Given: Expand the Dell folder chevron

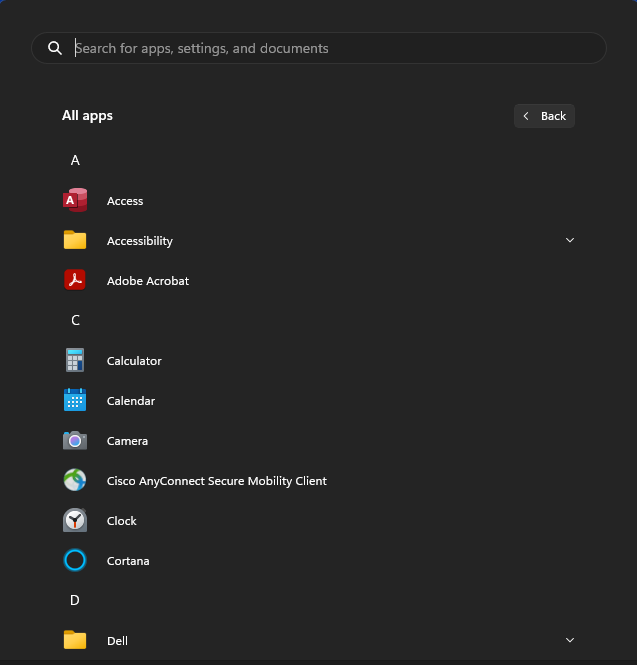Looking at the screenshot, I should pyautogui.click(x=570, y=640).
